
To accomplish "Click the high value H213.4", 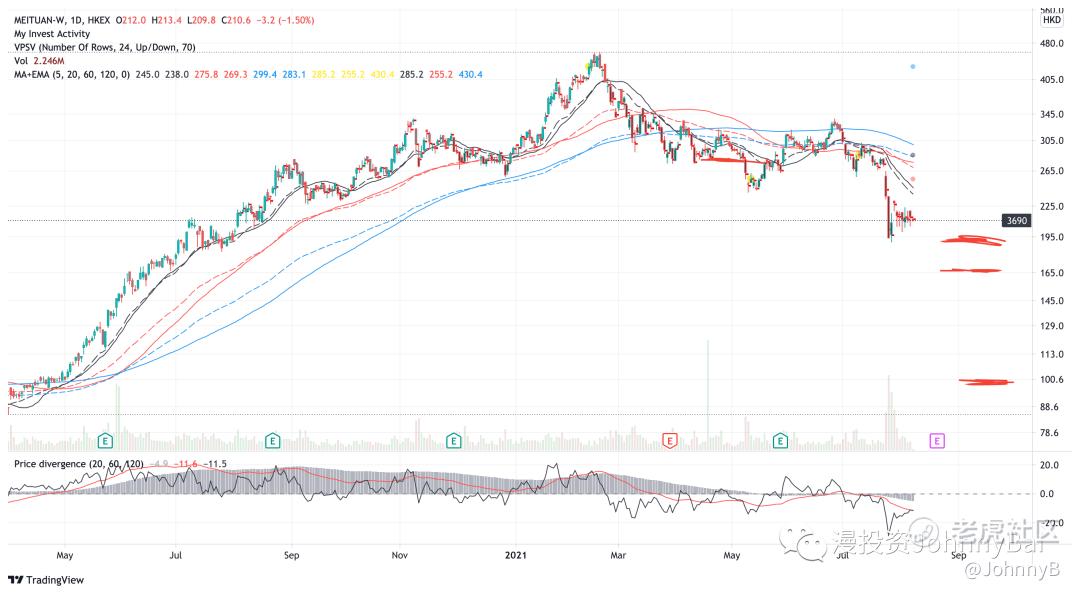I will click(167, 20).
